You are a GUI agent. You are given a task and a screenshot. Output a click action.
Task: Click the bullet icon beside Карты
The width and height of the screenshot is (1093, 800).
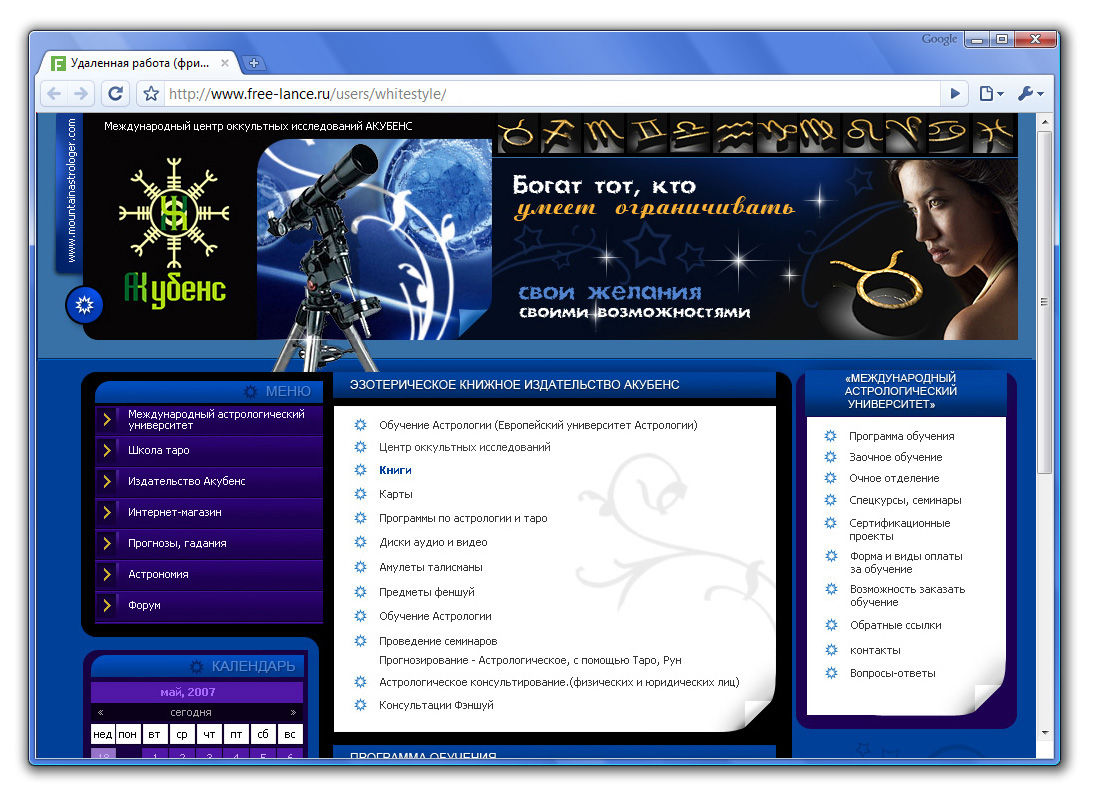(360, 494)
